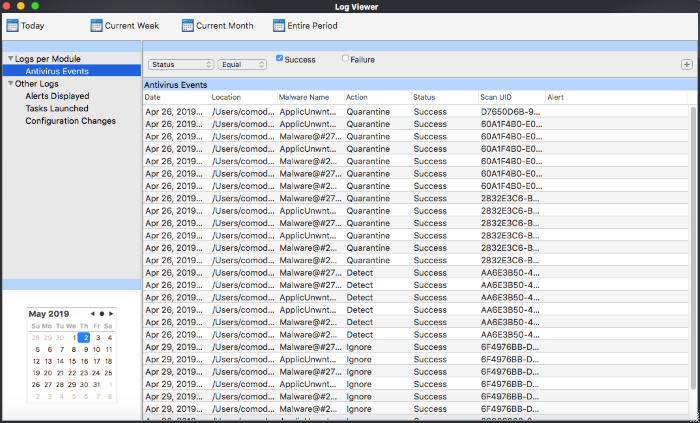The height and width of the screenshot is (423, 700).
Task: Jump to today using calendar dot
Action: [102, 314]
